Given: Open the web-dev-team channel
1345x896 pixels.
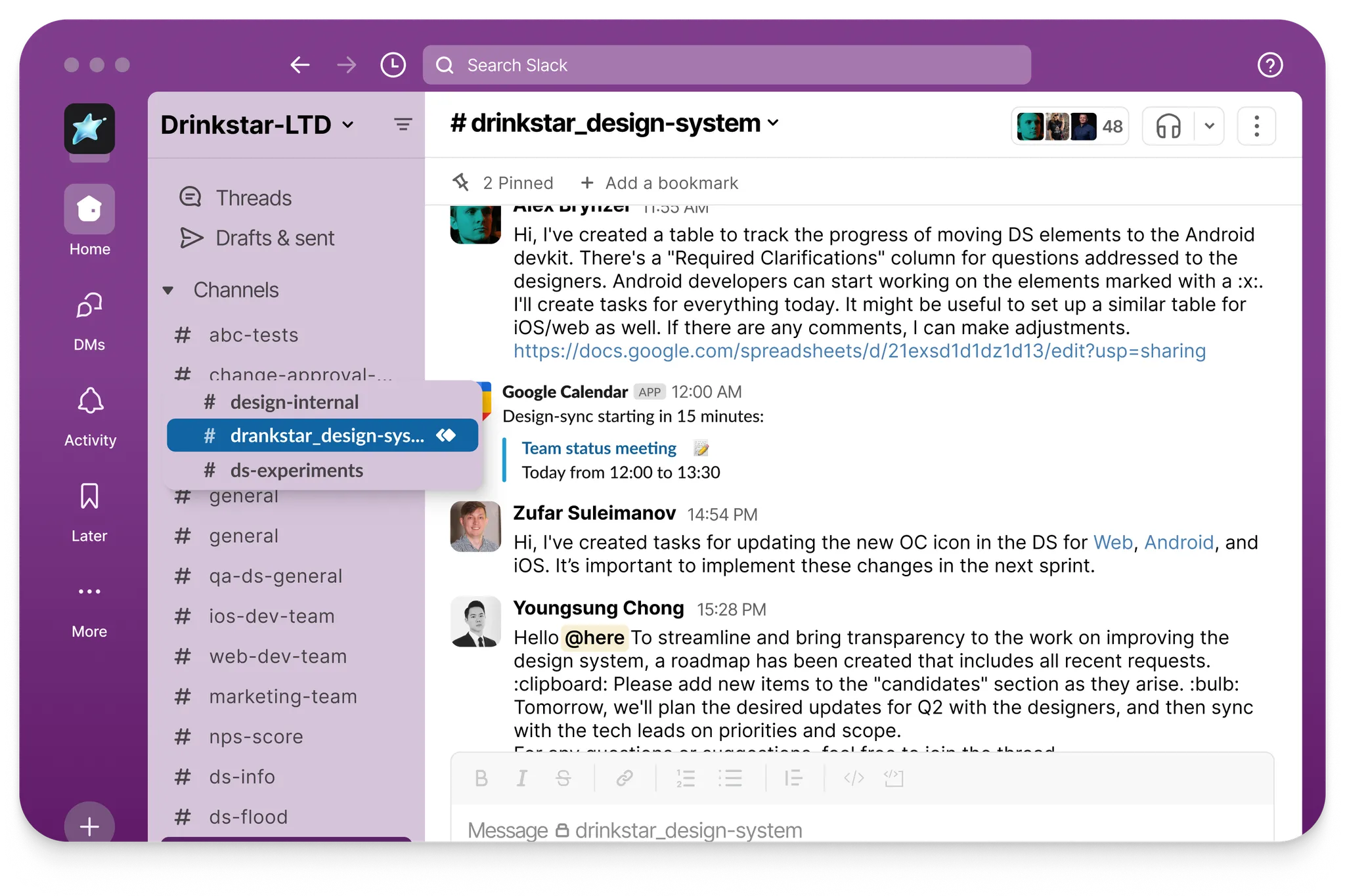Looking at the screenshot, I should pos(260,656).
